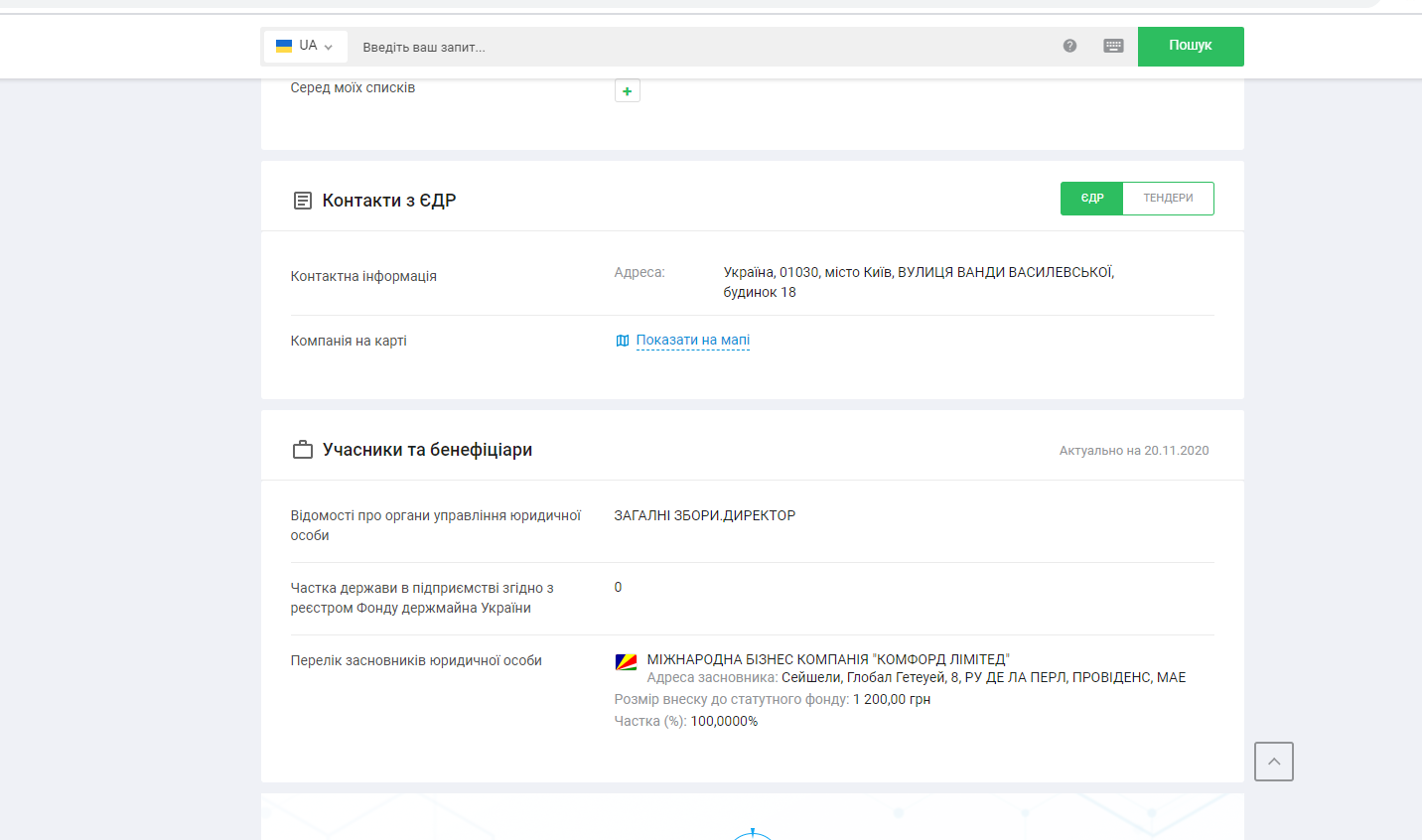Add company to my lists plus button
1422x840 pixels.
628,91
